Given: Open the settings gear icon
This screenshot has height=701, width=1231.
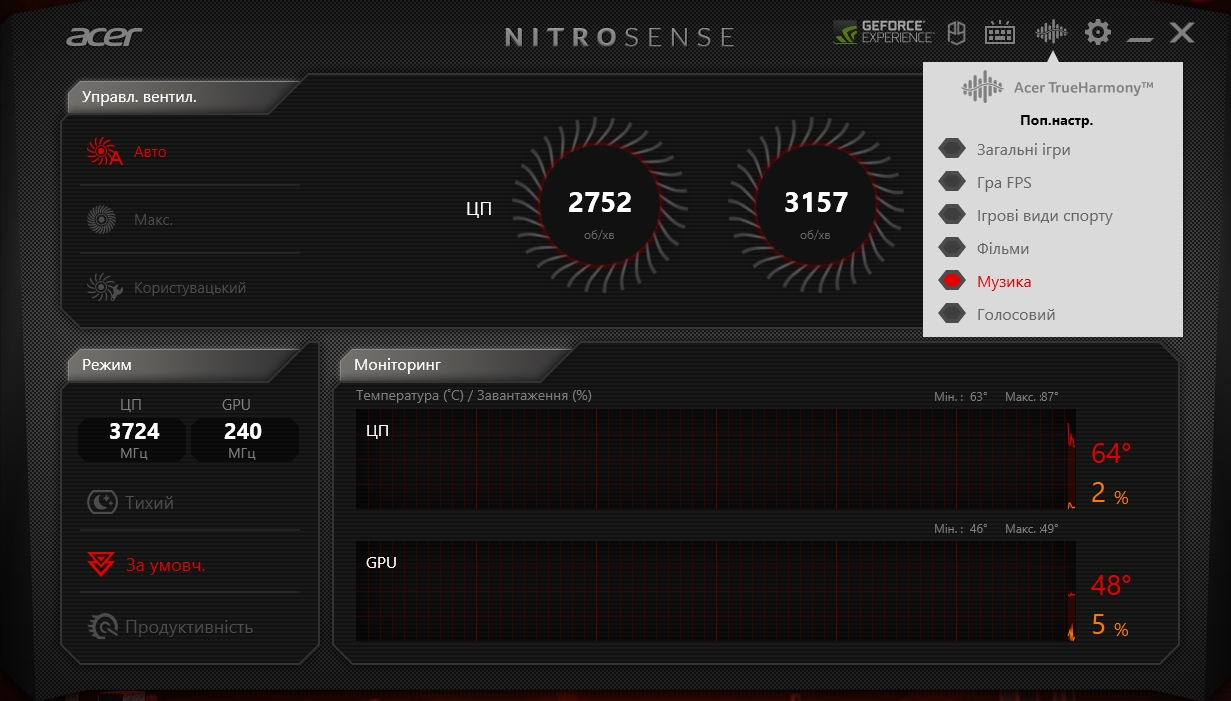Looking at the screenshot, I should pyautogui.click(x=1098, y=33).
